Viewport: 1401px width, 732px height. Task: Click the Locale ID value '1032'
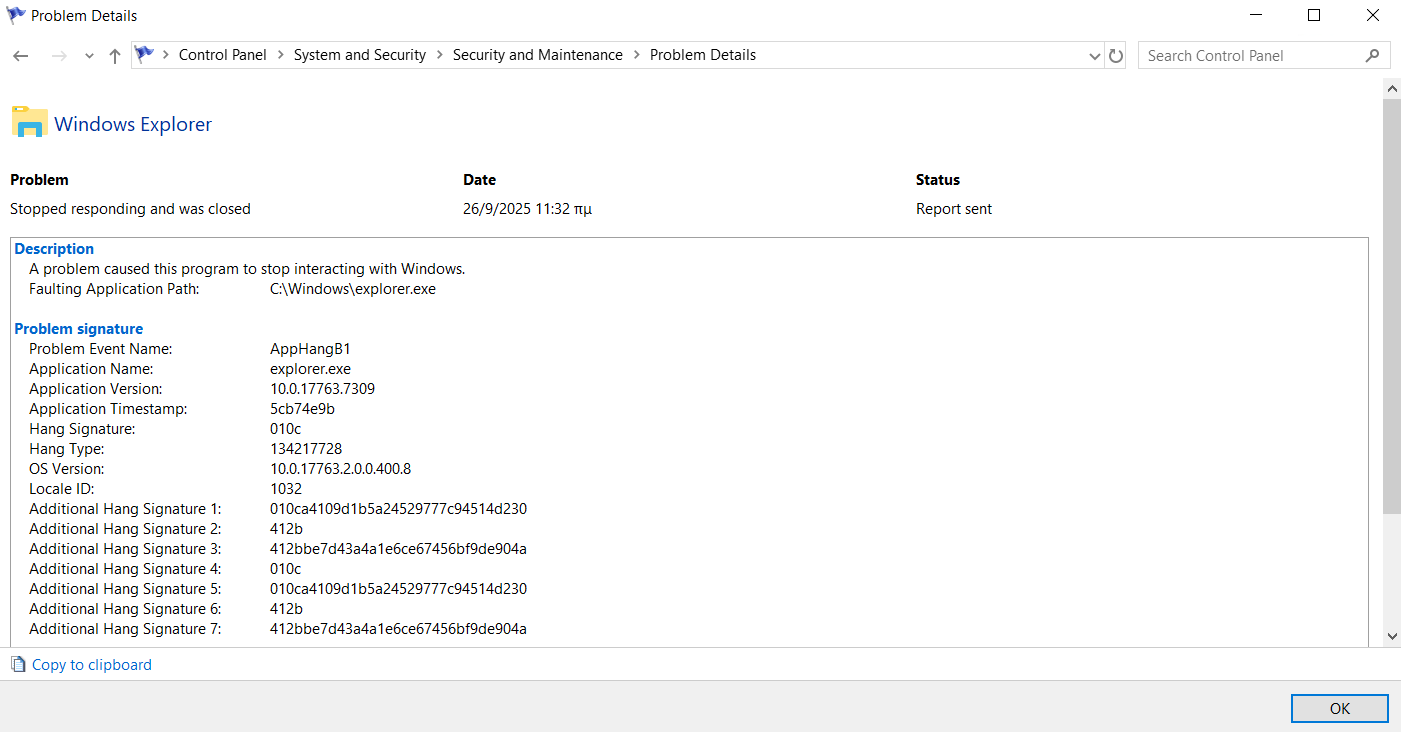(286, 489)
